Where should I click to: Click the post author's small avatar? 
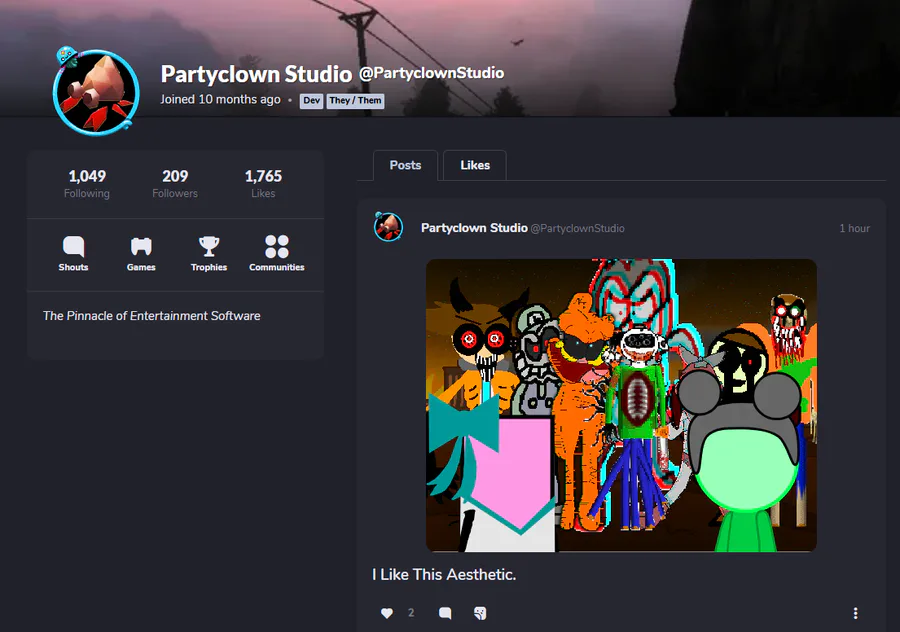point(389,227)
